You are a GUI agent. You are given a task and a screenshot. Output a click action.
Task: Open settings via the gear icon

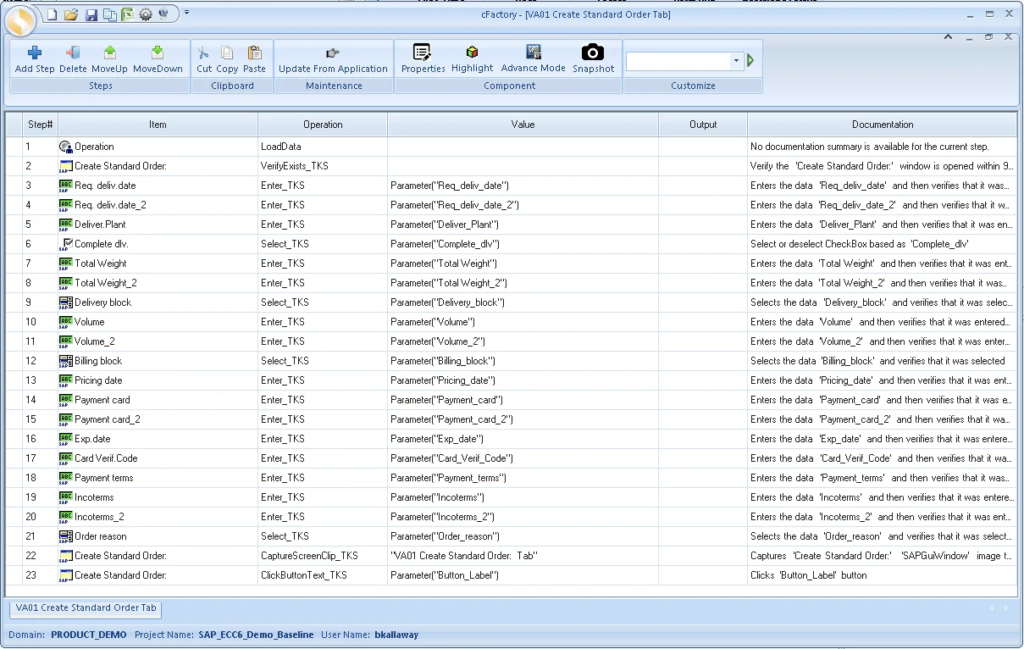(x=146, y=14)
